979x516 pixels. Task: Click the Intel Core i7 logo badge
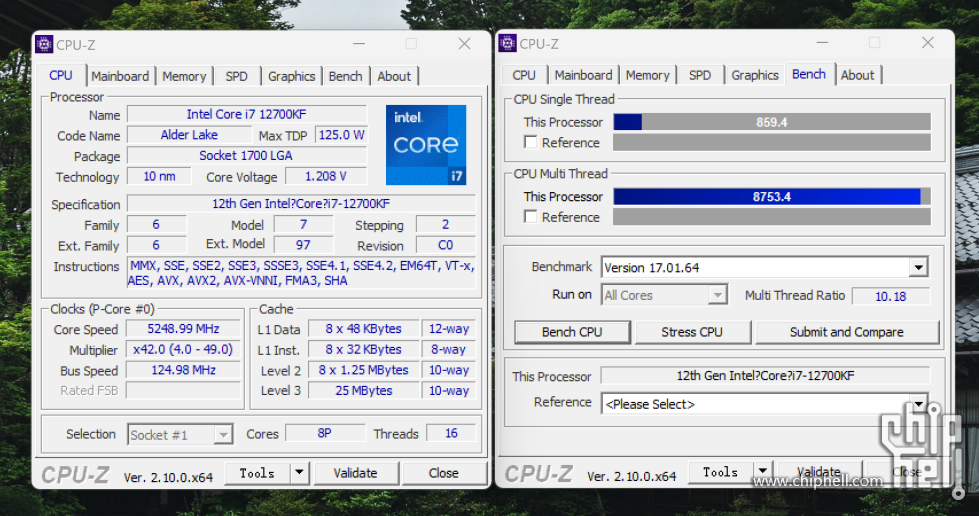tap(426, 145)
